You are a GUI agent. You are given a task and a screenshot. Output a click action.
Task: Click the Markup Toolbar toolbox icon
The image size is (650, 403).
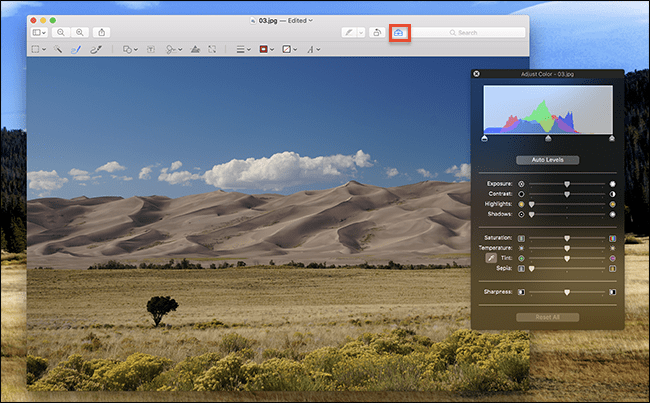(400, 33)
